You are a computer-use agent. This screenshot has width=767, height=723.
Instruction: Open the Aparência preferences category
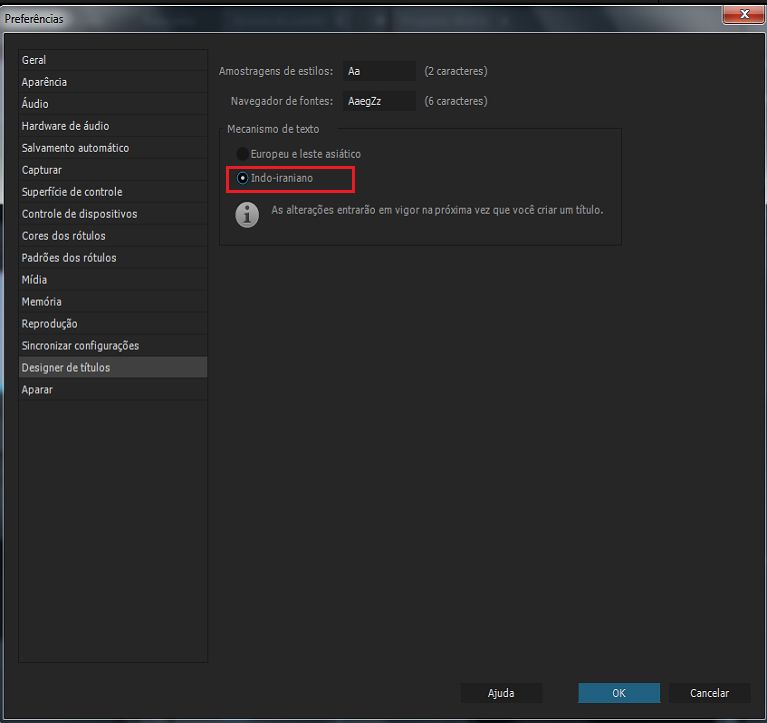point(113,82)
